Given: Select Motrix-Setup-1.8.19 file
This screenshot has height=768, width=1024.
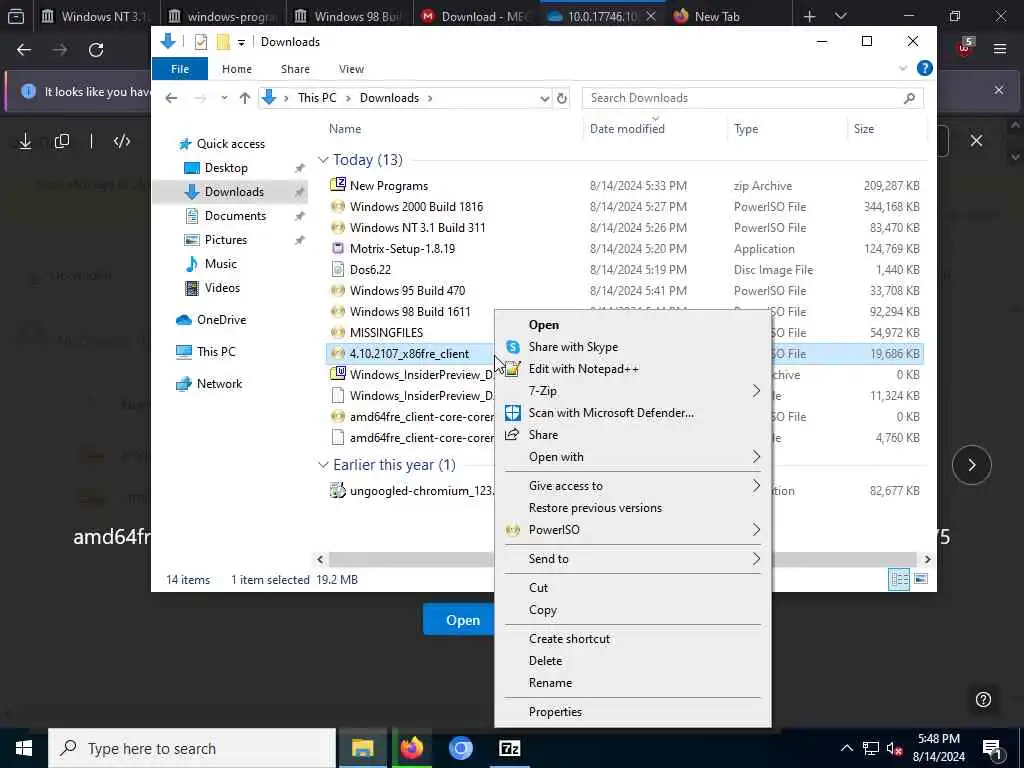Looking at the screenshot, I should coord(402,249).
